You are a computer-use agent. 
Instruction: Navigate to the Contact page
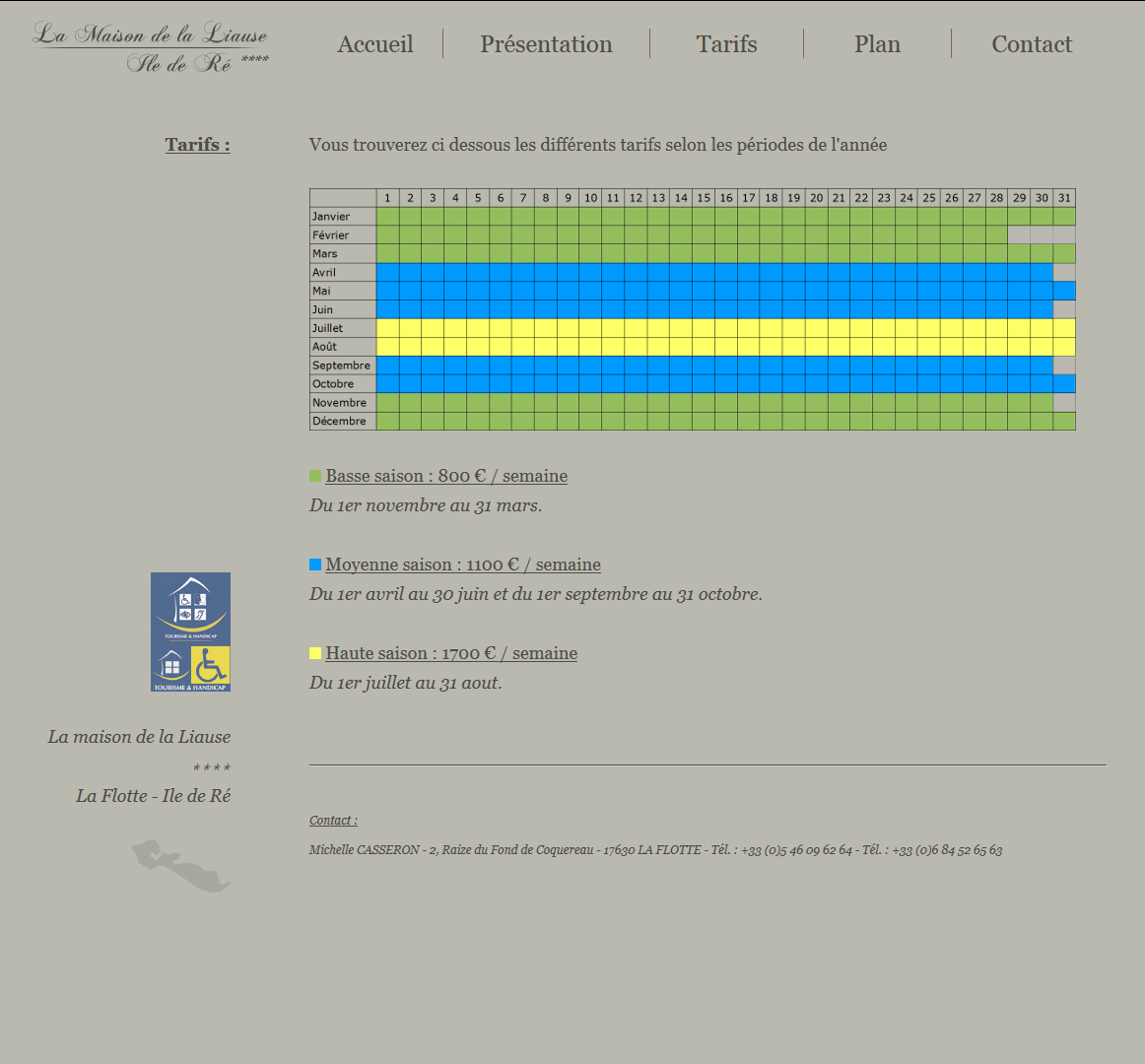(x=1031, y=44)
